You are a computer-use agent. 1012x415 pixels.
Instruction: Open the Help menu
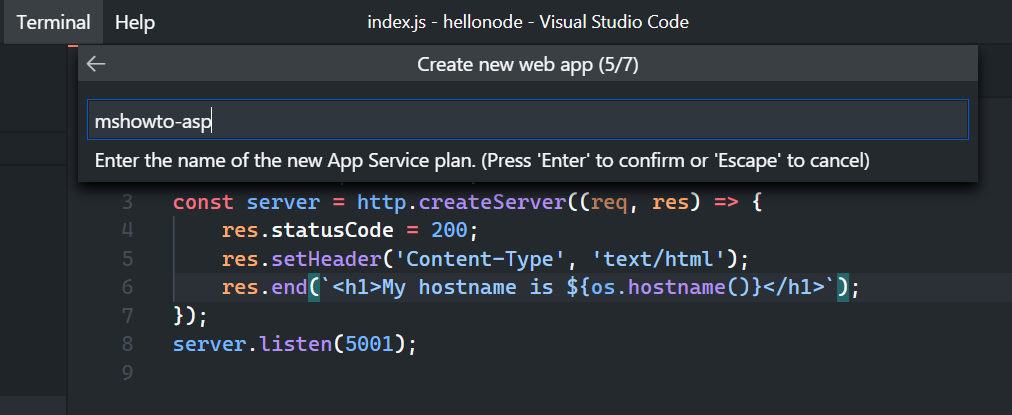[135, 23]
